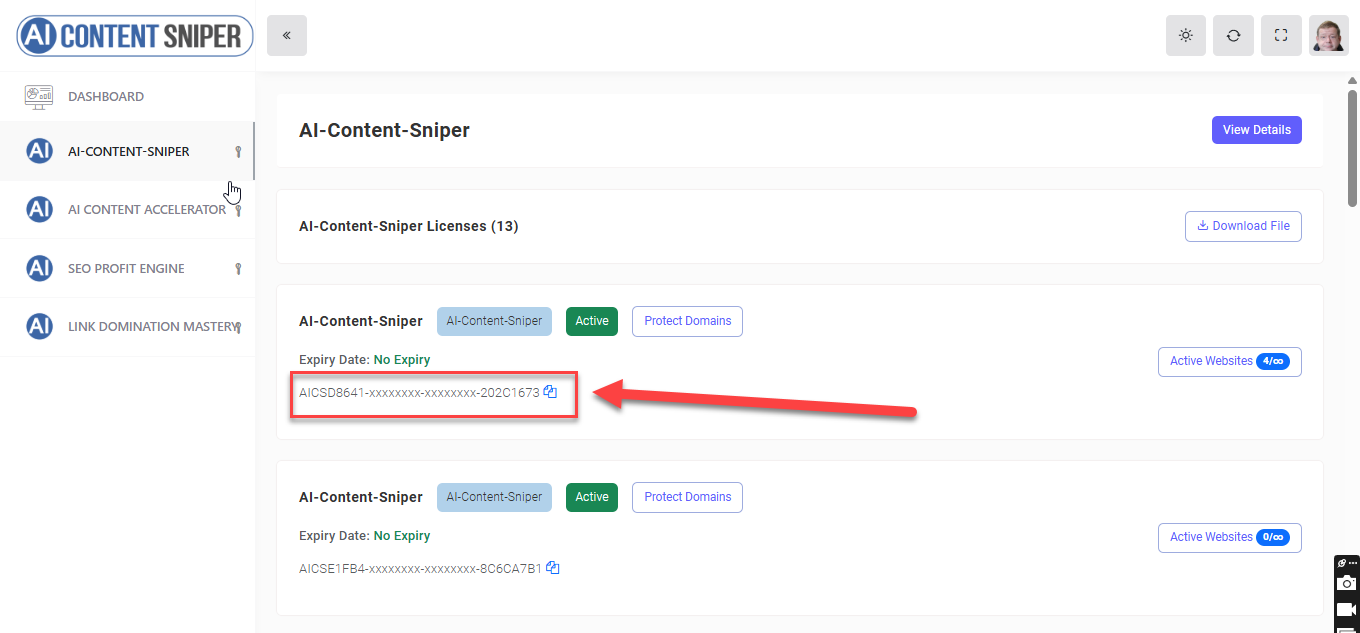1360x633 pixels.
Task: Click the View Details button
Action: 1256,130
